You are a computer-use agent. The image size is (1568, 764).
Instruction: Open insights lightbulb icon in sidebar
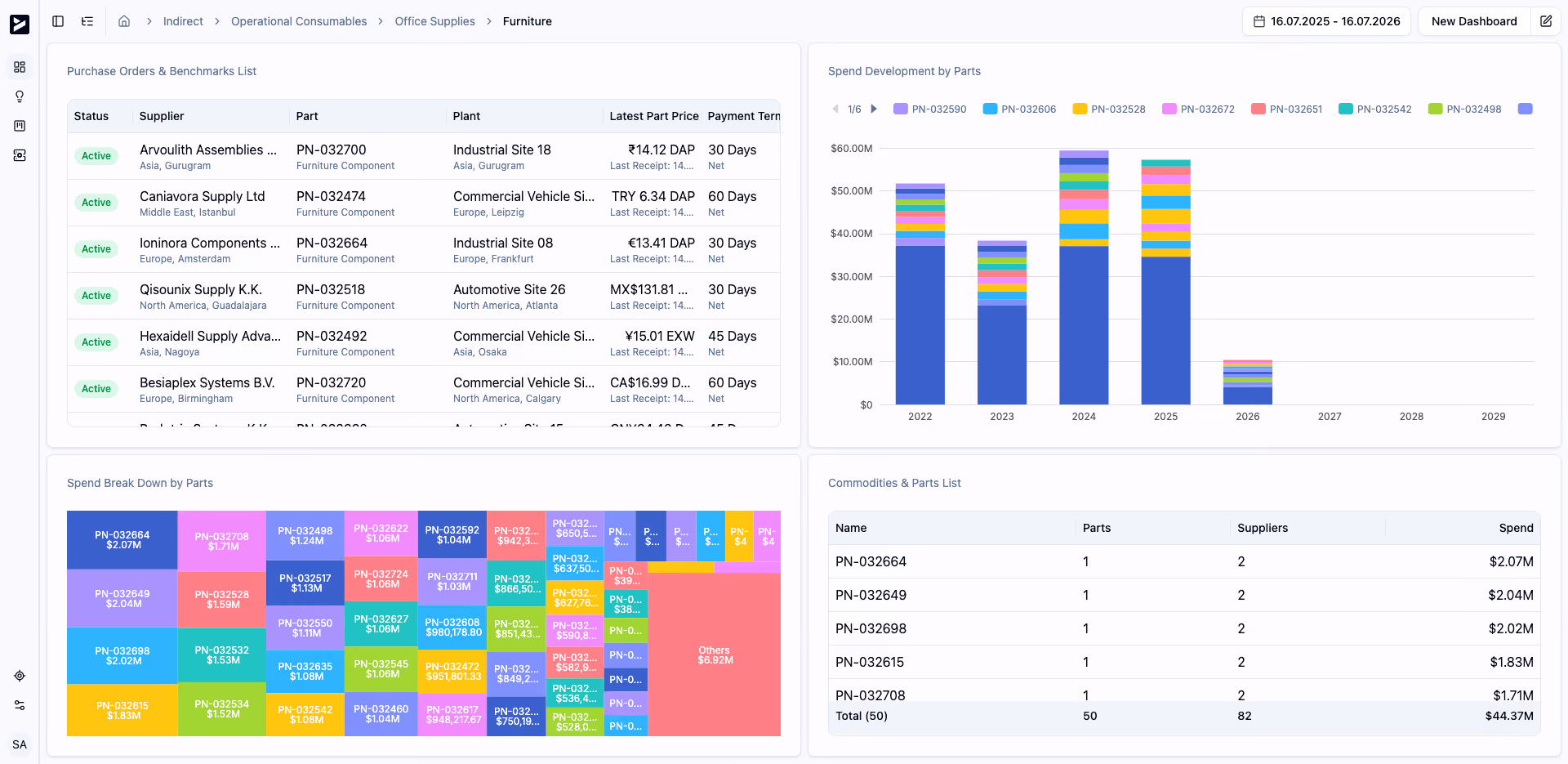tap(20, 96)
